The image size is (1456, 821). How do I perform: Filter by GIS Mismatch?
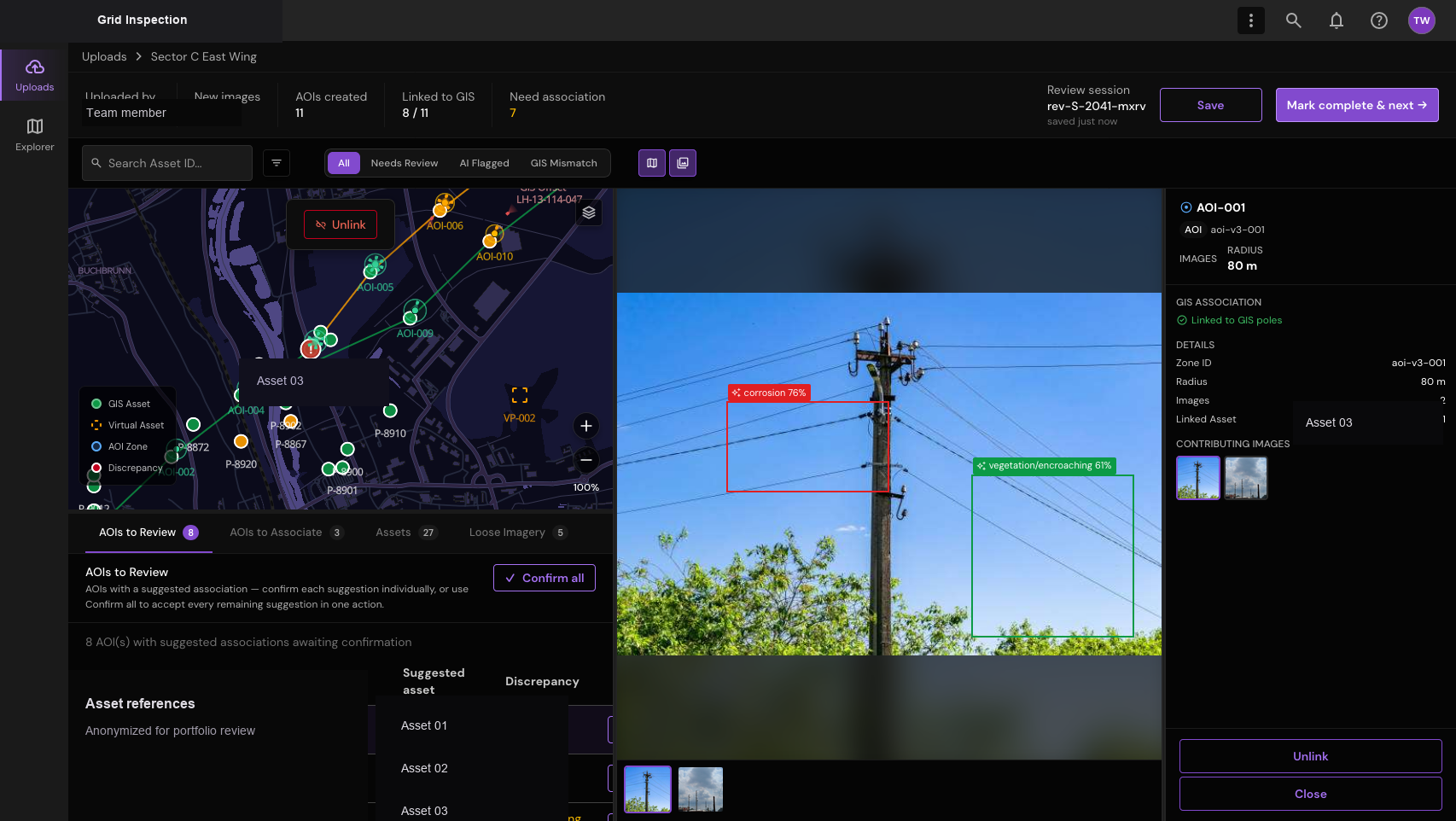click(x=564, y=163)
